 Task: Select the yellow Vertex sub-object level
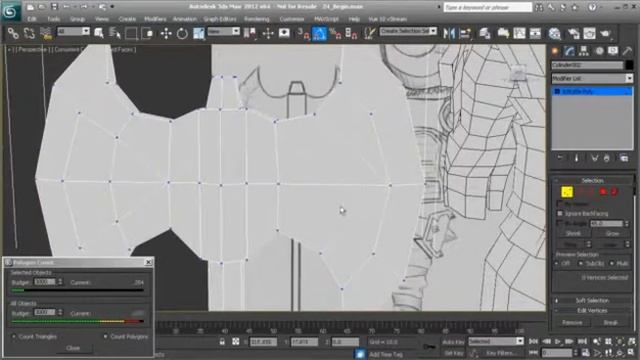(567, 191)
